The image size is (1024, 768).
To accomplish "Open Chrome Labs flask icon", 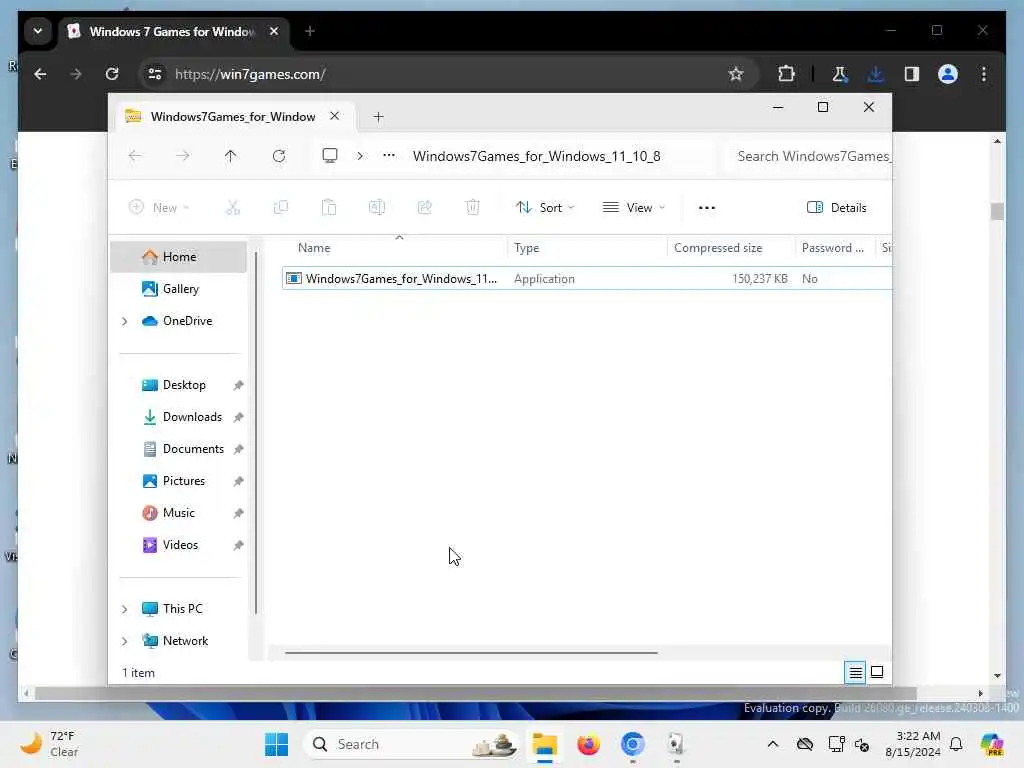I will click(840, 74).
